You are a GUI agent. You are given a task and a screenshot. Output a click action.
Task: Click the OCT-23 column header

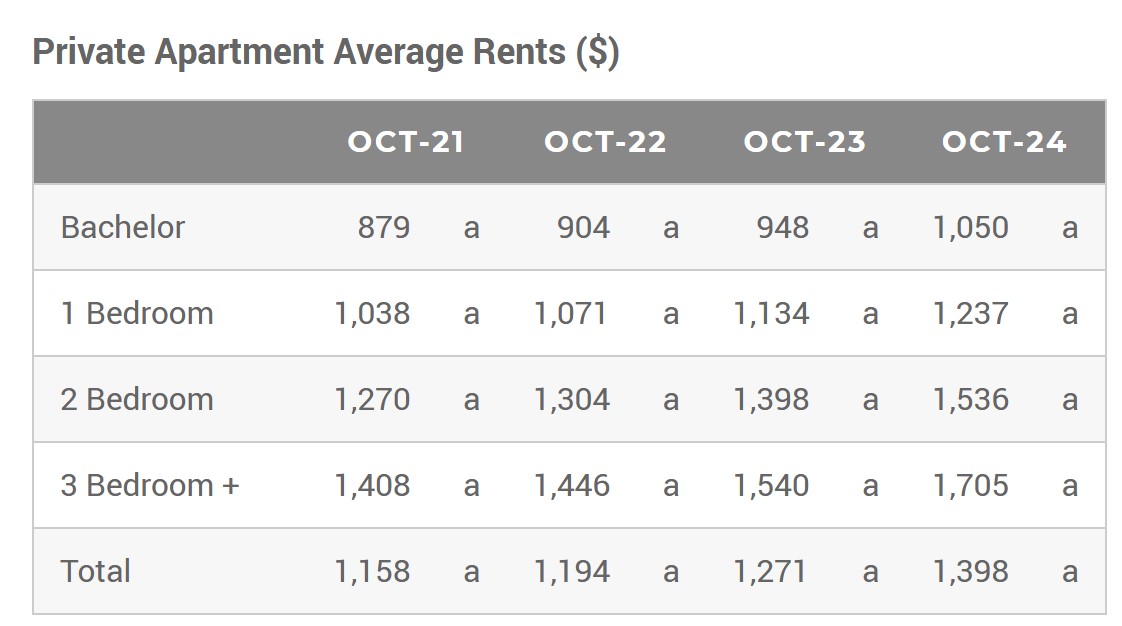(804, 142)
